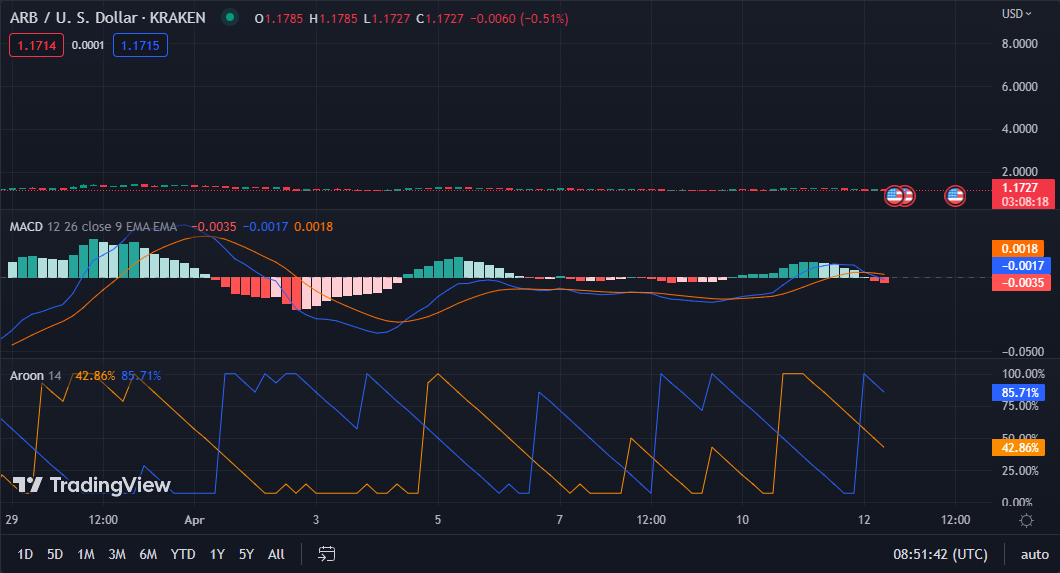Screen dimensions: 1060x573
Task: Click the TradingView logo
Action: [x=92, y=485]
